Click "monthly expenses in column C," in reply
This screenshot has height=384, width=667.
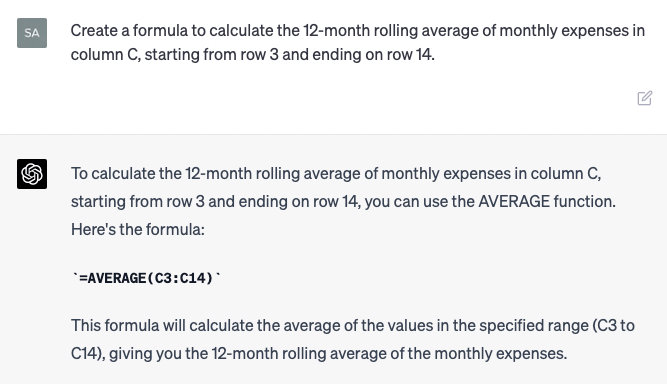click(491, 174)
